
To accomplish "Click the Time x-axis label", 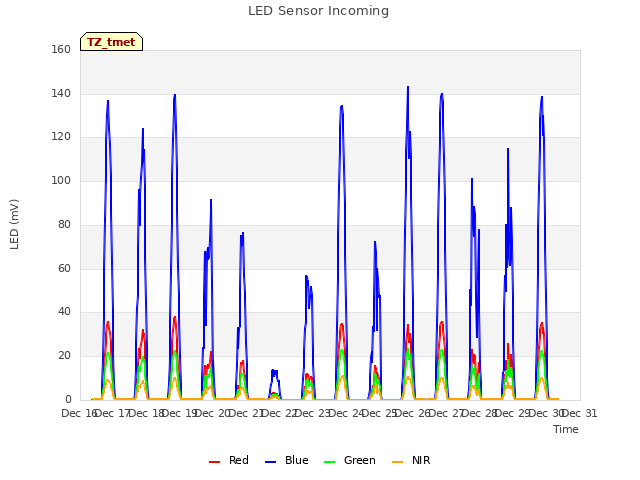I will click(566, 429).
